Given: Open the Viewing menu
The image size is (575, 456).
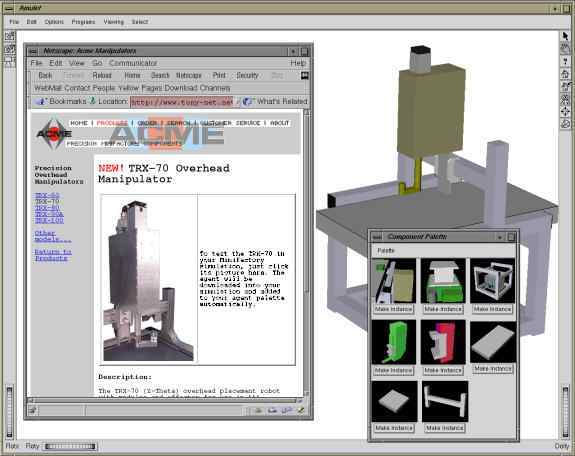Looking at the screenshot, I should point(114,22).
